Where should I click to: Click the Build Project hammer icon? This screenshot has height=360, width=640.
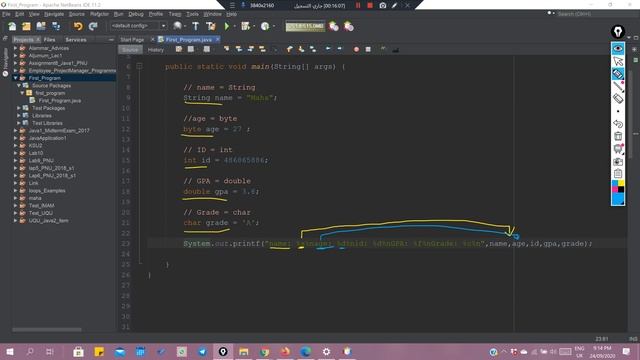[196, 27]
